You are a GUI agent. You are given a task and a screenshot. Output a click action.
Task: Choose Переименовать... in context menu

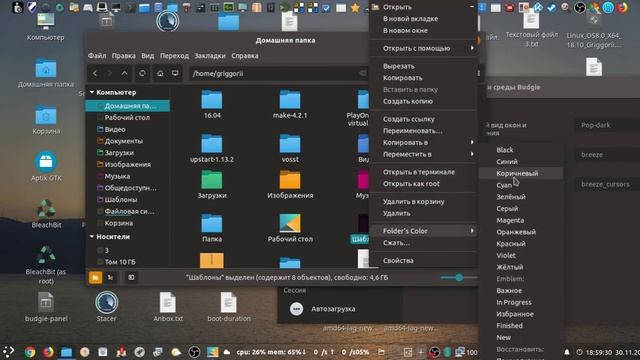click(x=423, y=131)
